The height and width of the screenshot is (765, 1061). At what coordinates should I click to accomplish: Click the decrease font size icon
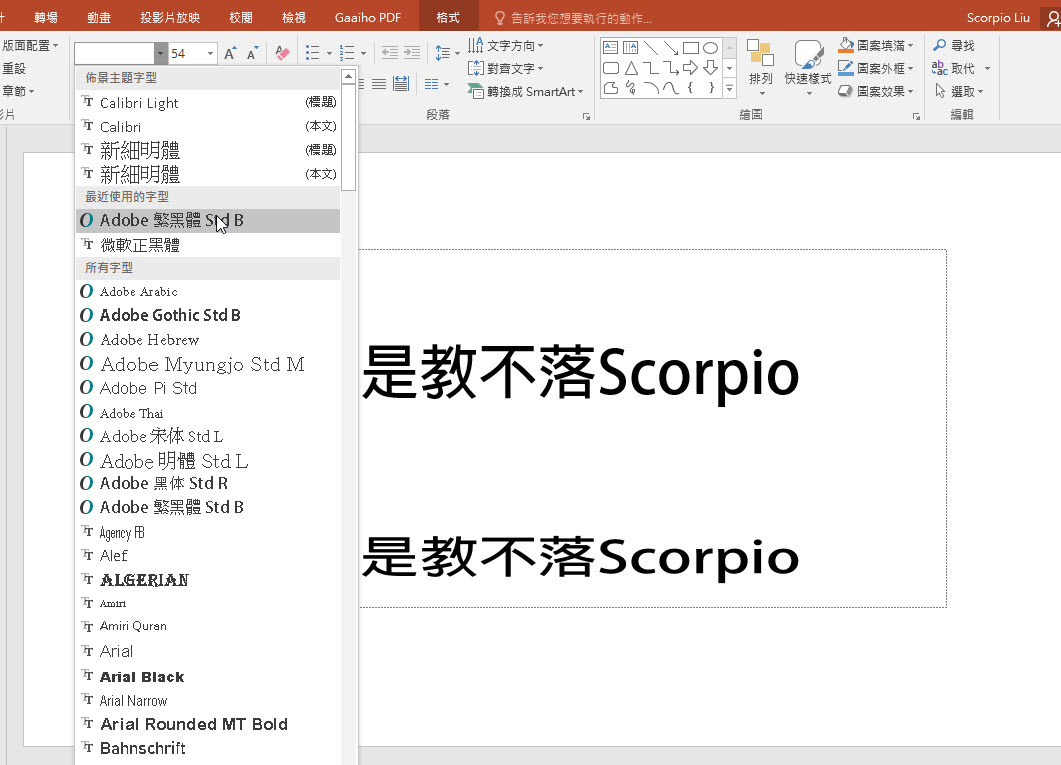[253, 53]
